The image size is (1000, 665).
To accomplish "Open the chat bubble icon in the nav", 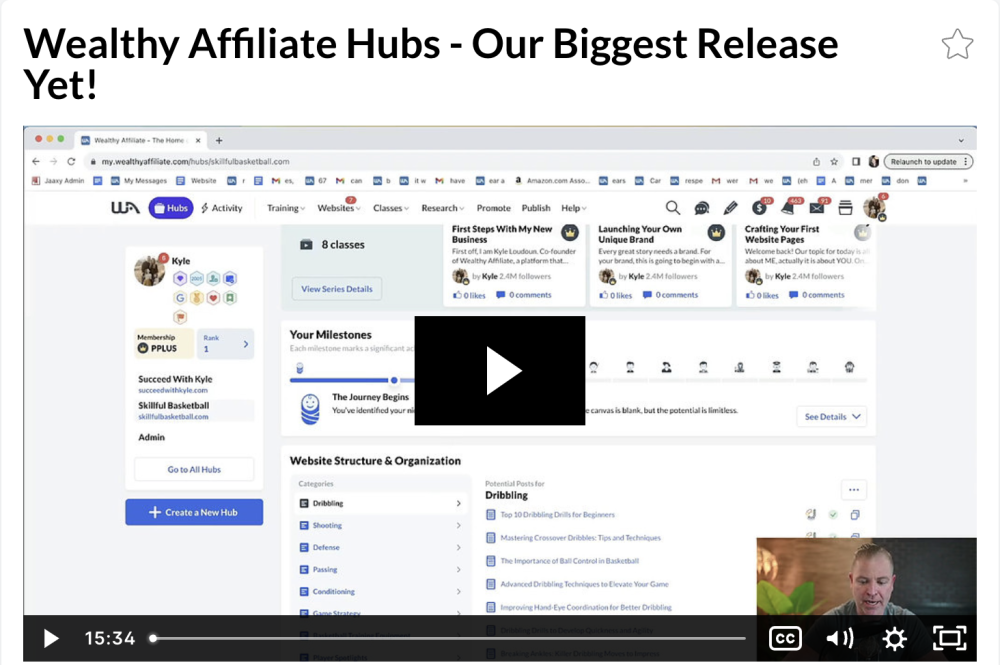I will (x=702, y=208).
